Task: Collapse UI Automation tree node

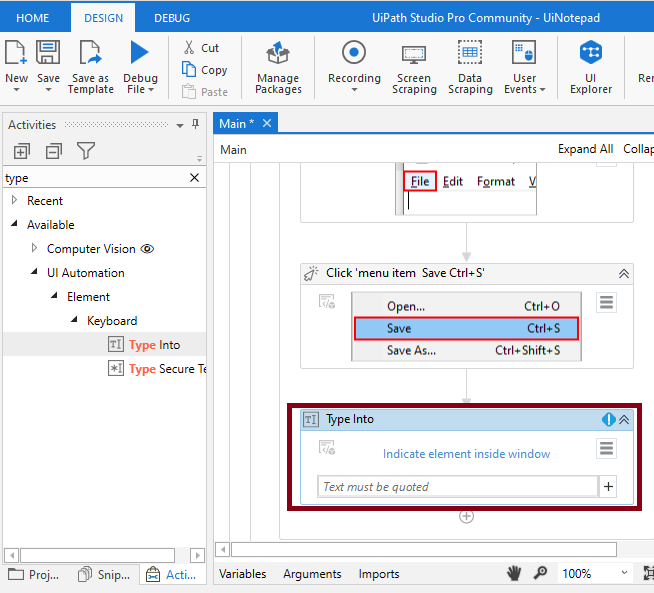Action: (x=34, y=272)
